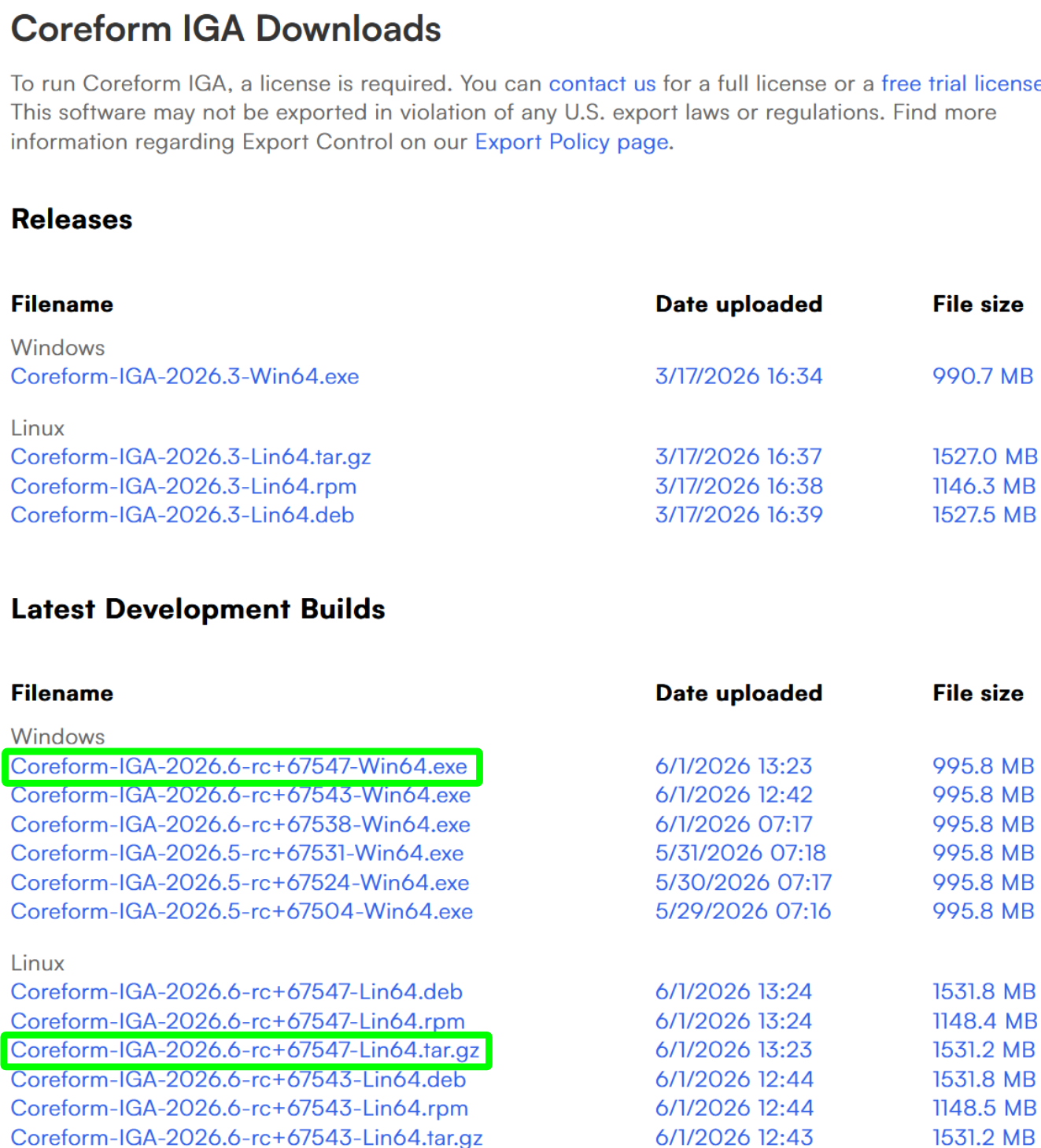Download the rc+67547-Win64.exe development build
This screenshot has height=1148, width=1041.
[239, 766]
